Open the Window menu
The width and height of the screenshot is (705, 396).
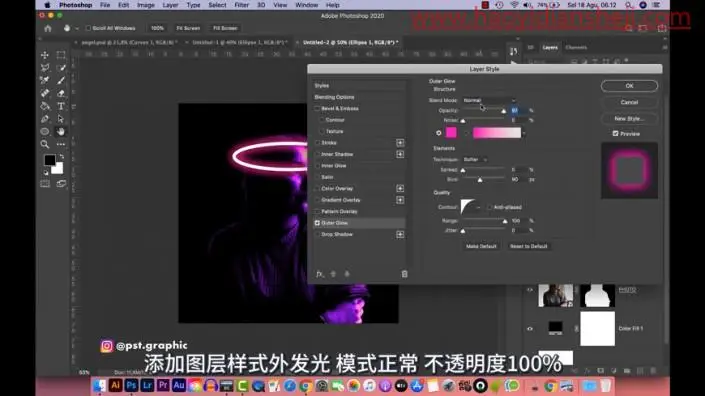tap(307, 5)
